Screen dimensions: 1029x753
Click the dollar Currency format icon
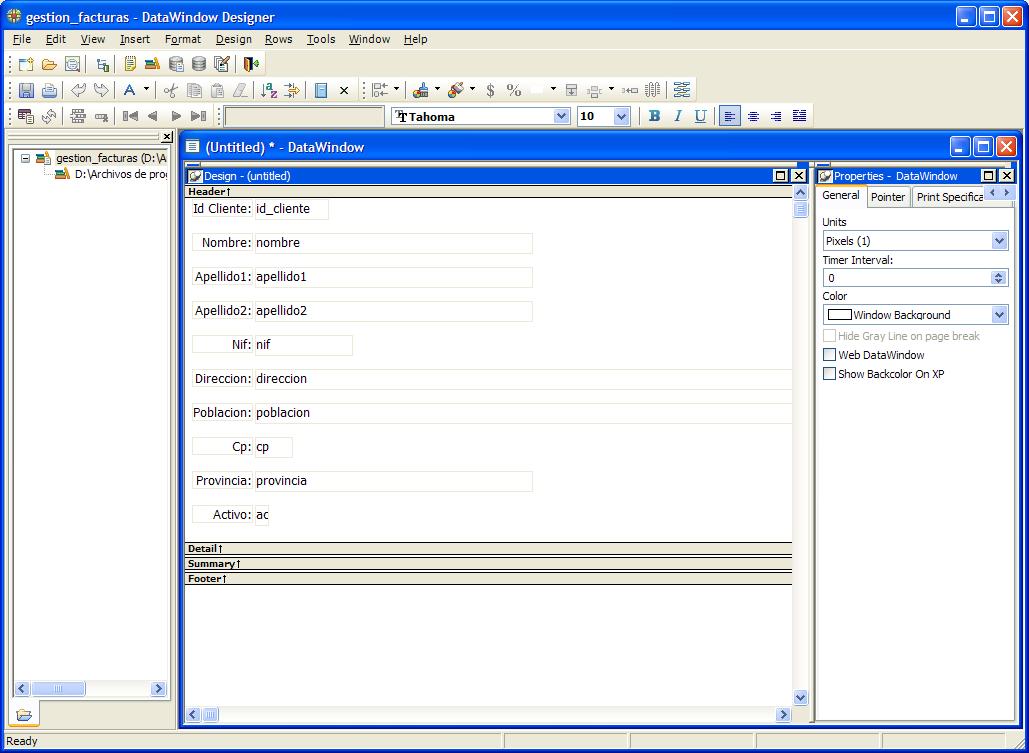(x=490, y=90)
